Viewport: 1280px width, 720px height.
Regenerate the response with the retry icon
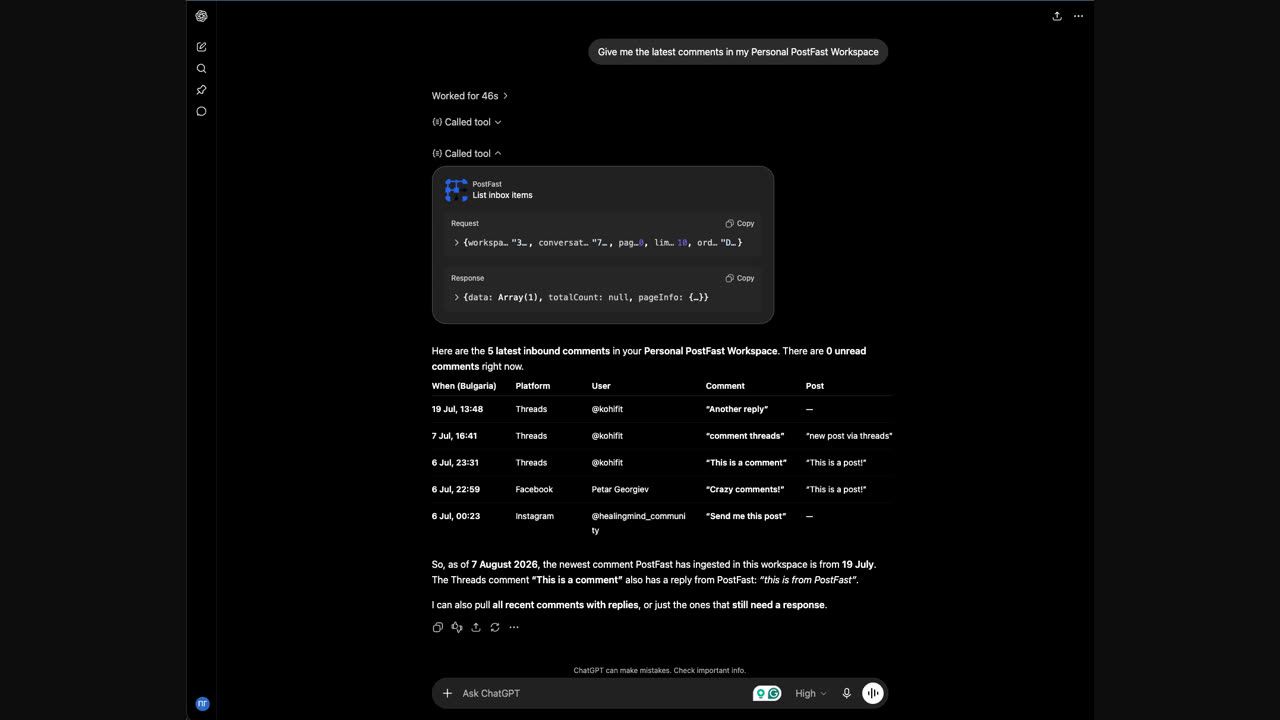pyautogui.click(x=495, y=627)
